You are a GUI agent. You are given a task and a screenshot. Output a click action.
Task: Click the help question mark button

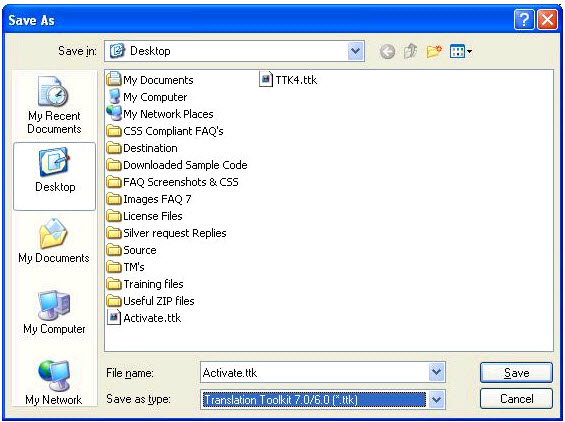click(524, 19)
